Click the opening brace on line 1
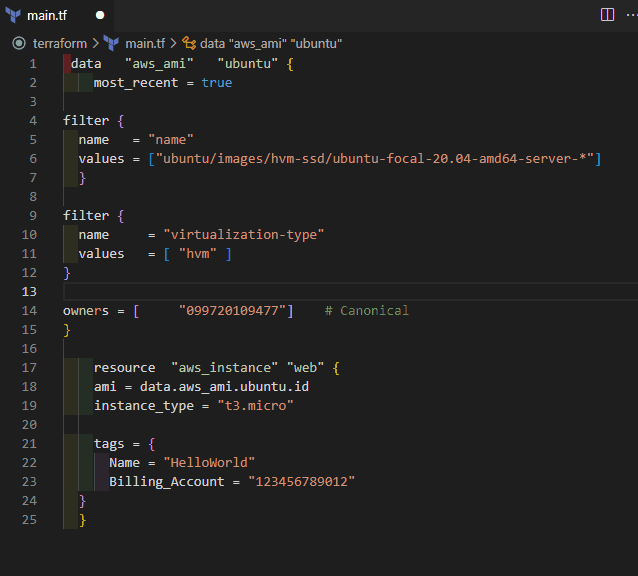Viewport: 638px width, 576px height. tap(290, 64)
